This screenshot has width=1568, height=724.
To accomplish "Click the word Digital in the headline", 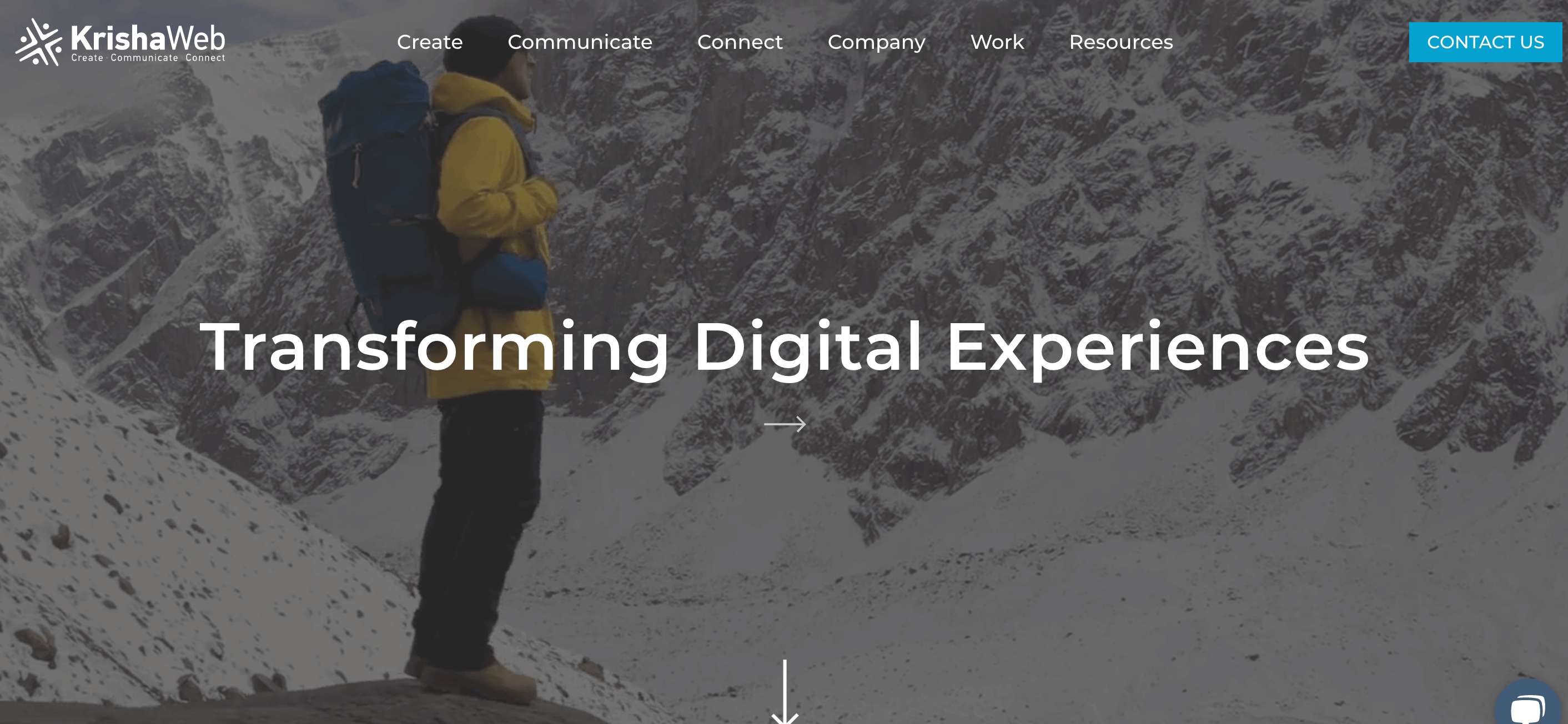I will [808, 348].
